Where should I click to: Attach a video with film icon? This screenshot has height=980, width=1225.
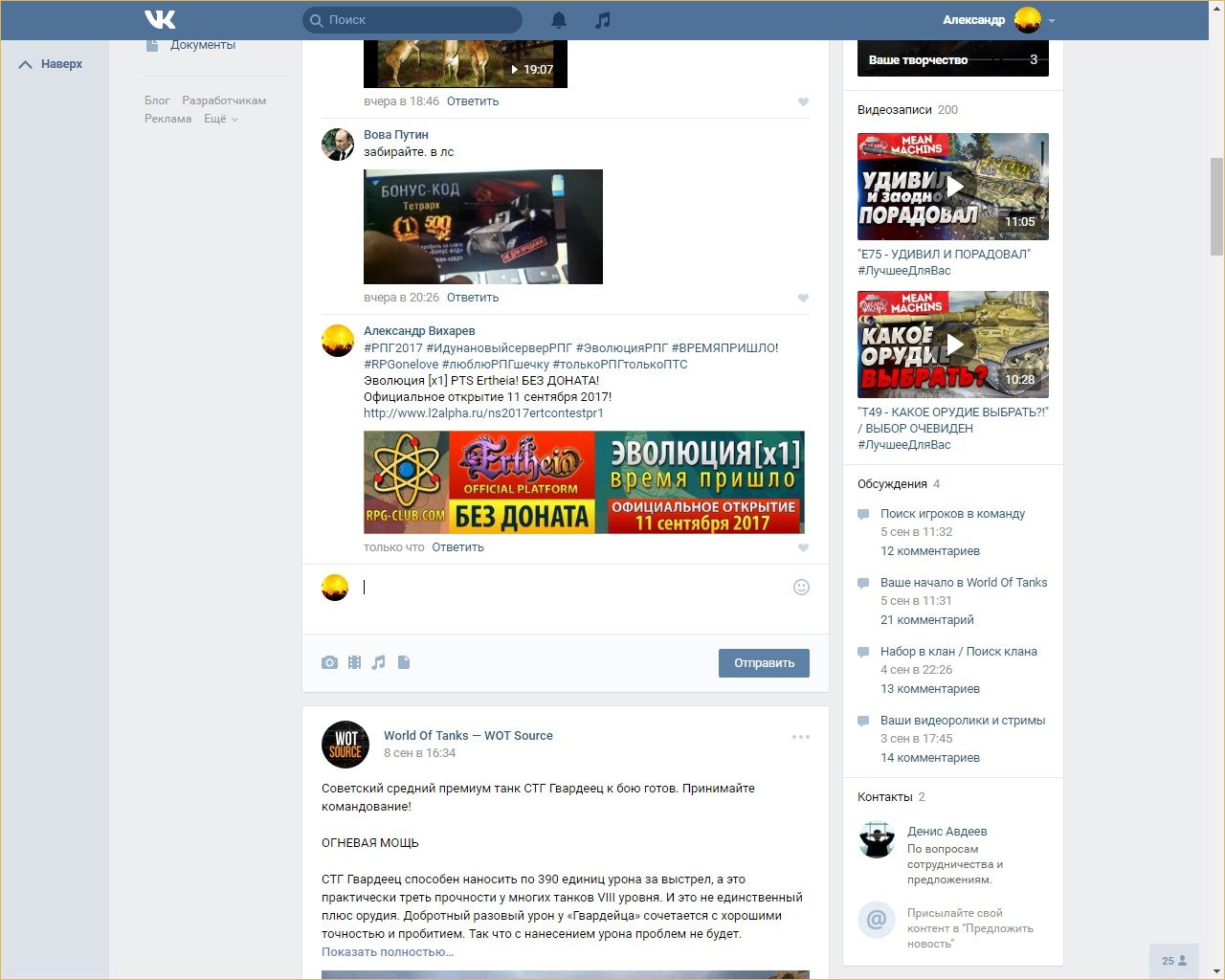tap(354, 662)
